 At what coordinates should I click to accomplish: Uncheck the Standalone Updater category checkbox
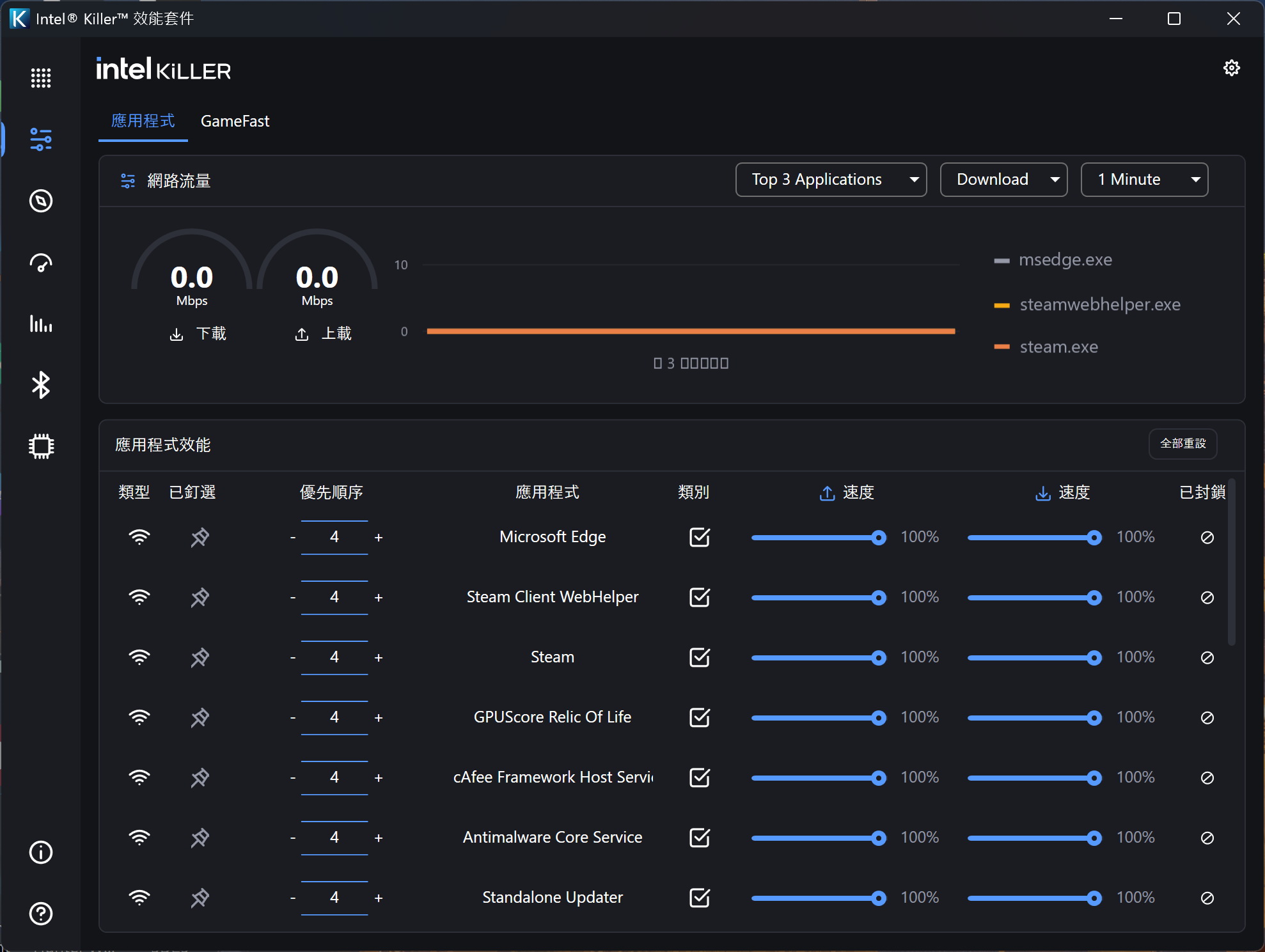700,898
